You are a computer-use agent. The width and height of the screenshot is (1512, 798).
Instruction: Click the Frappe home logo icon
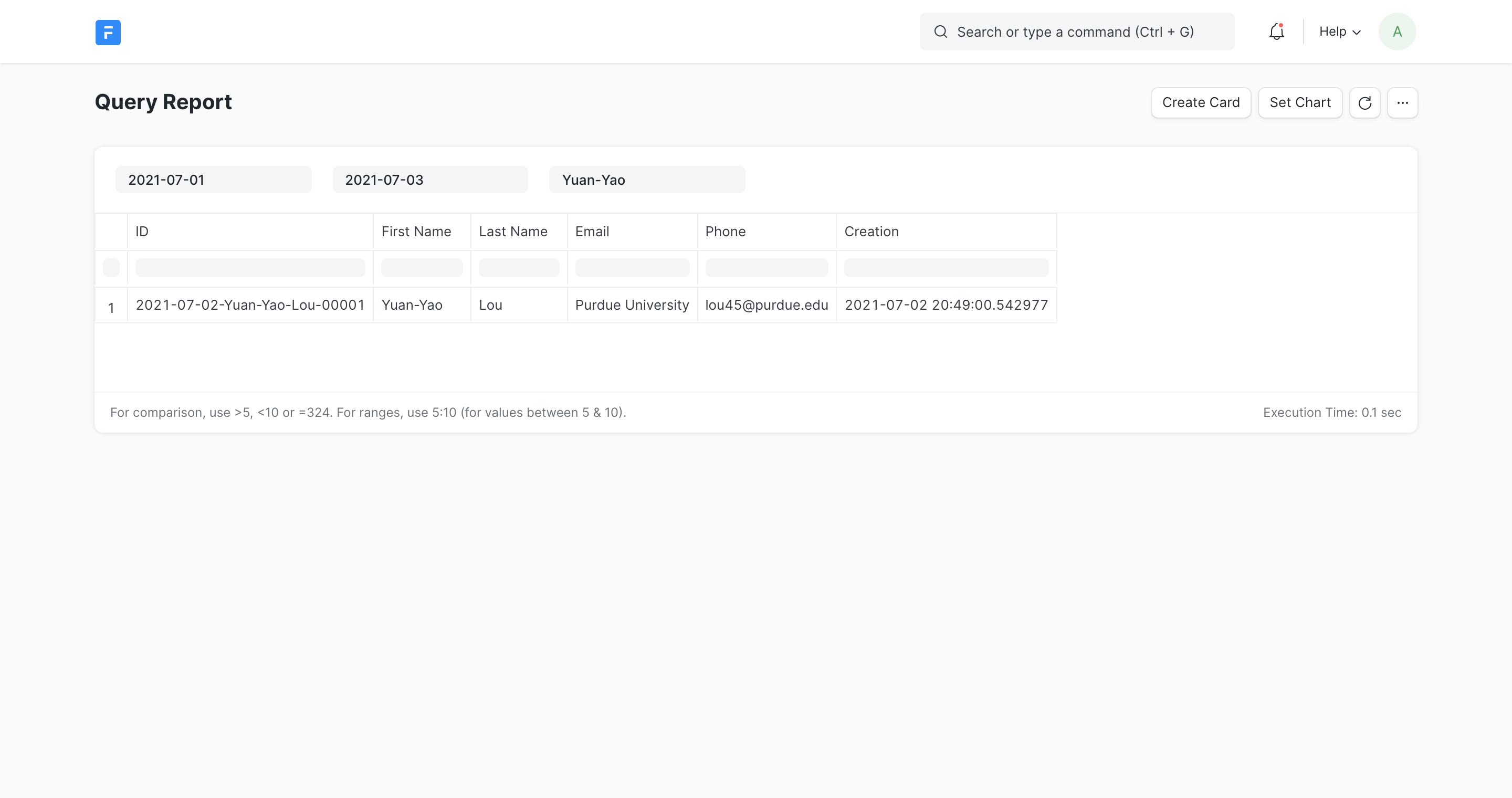point(108,32)
